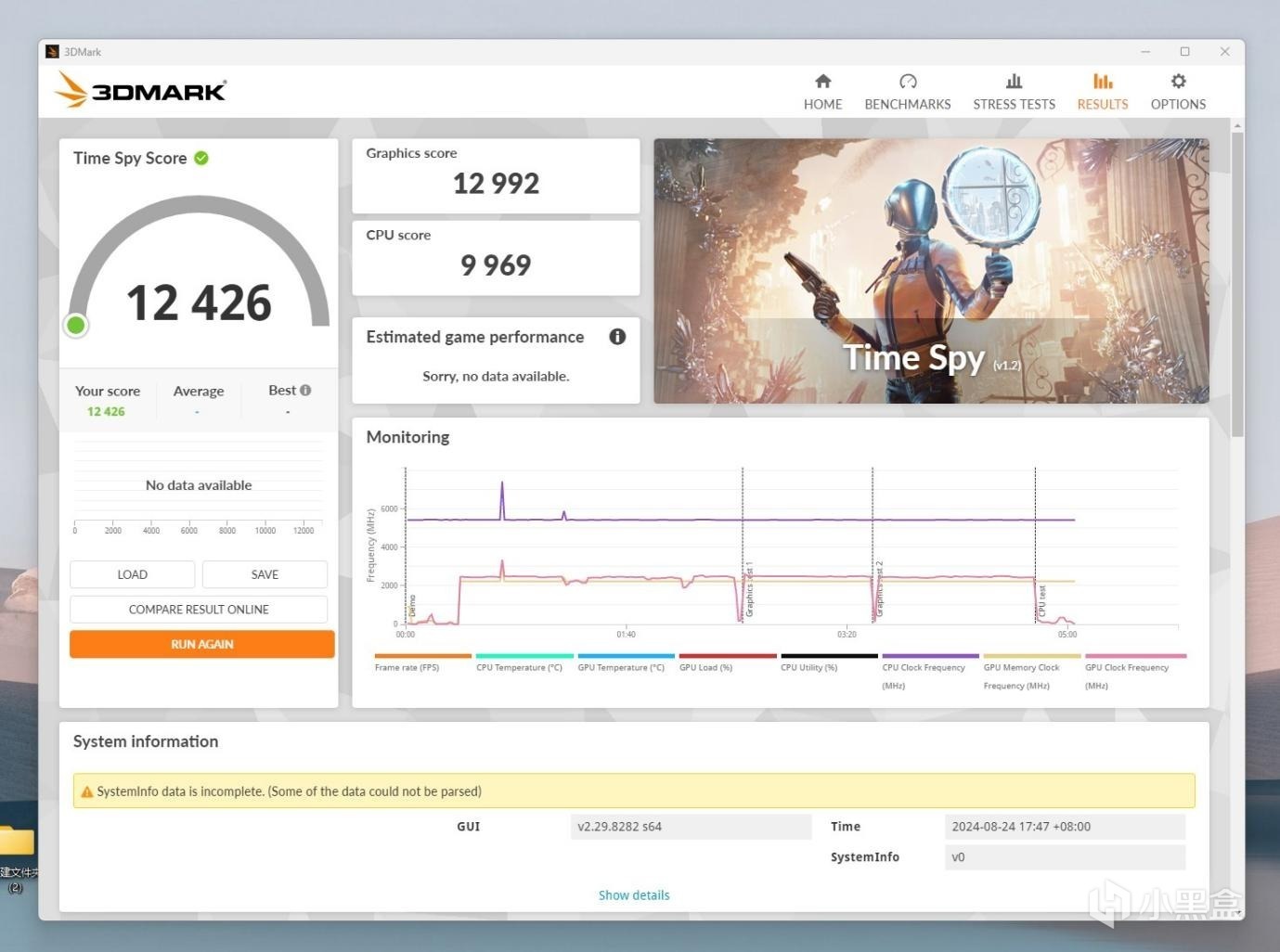1280x952 pixels.
Task: Click the Time Spy score 12 426
Action: click(199, 302)
